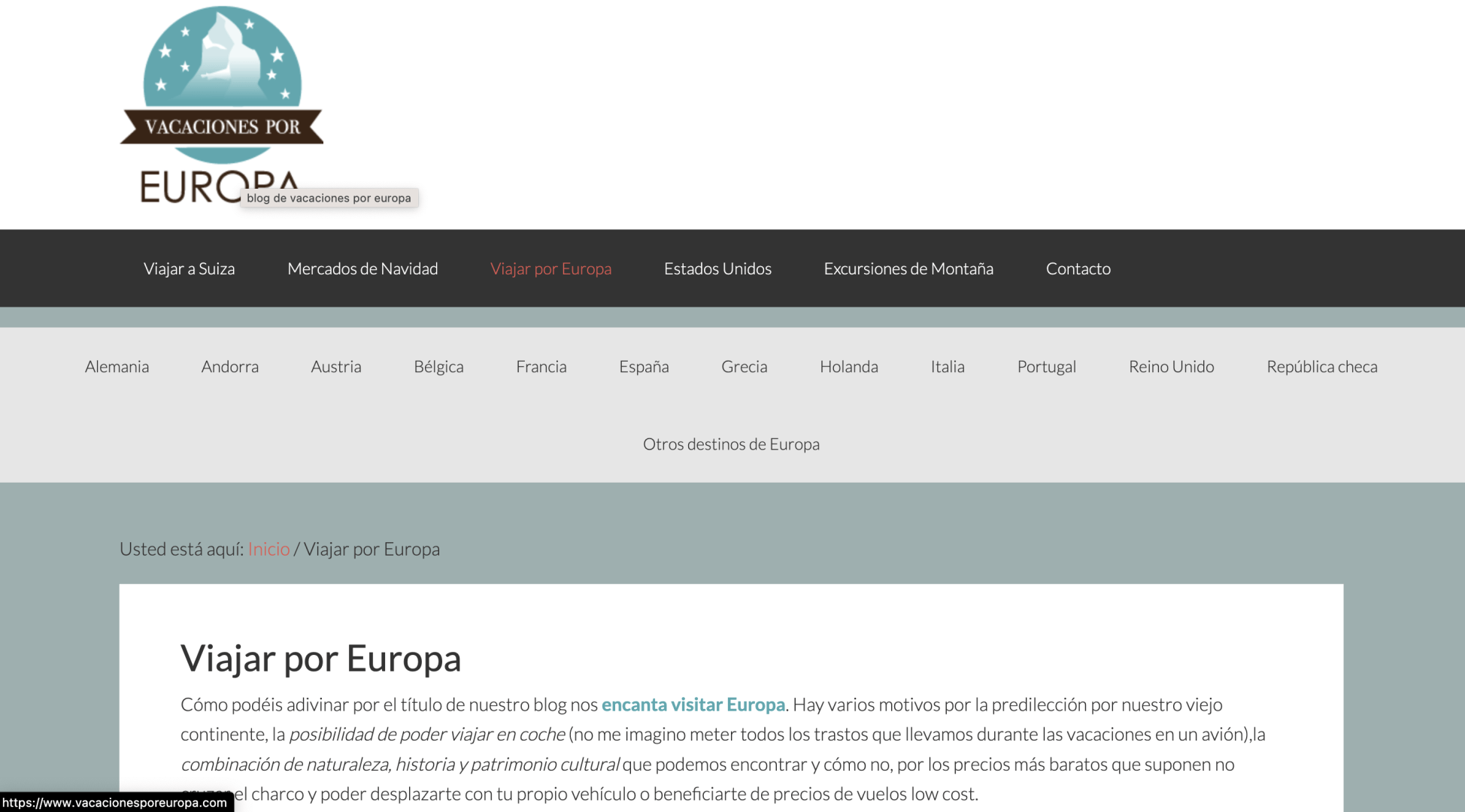Open the Grecia travel section
Screen dimensions: 1465x812
coord(744,366)
